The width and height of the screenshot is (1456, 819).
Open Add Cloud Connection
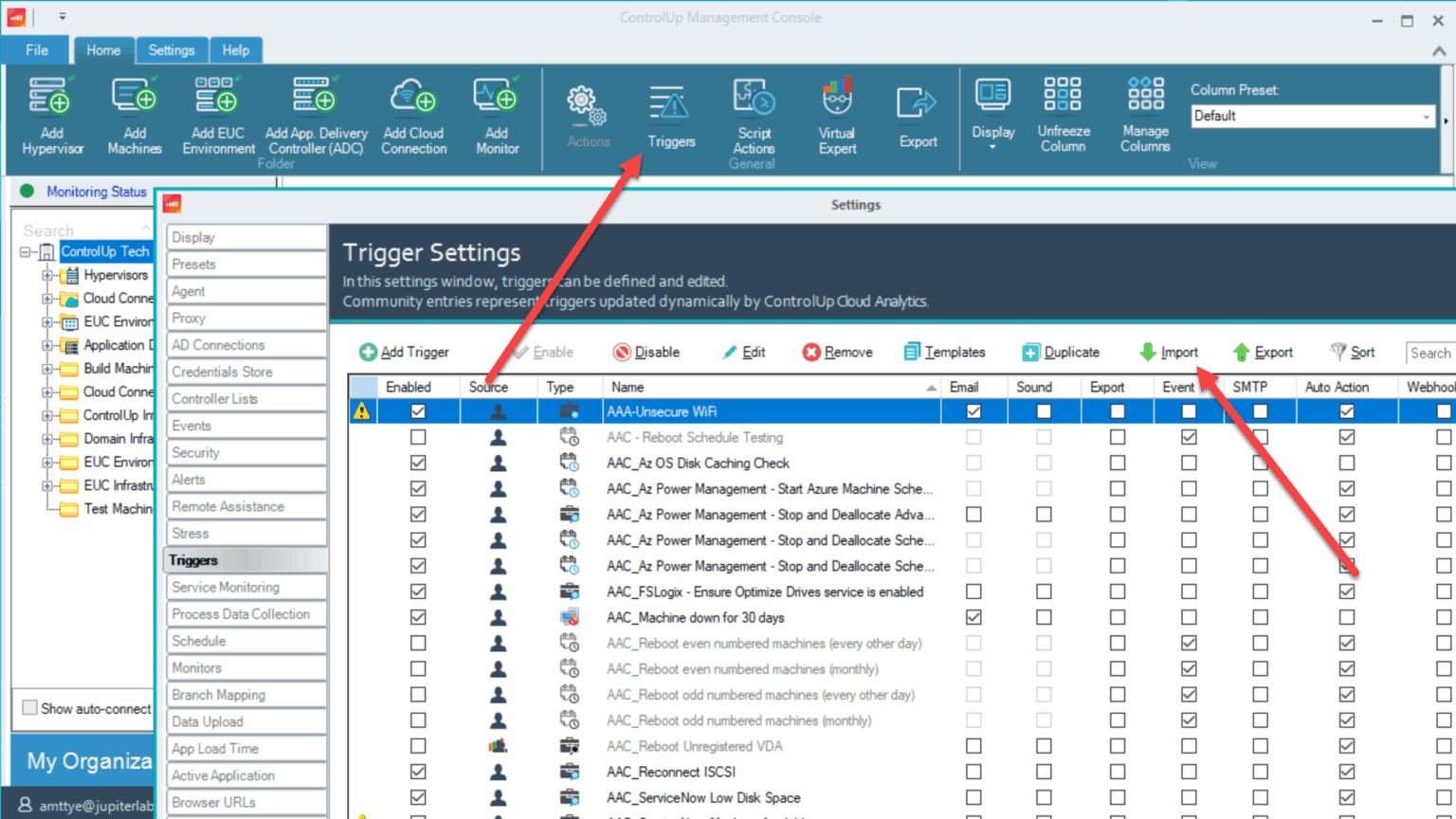coord(413,112)
